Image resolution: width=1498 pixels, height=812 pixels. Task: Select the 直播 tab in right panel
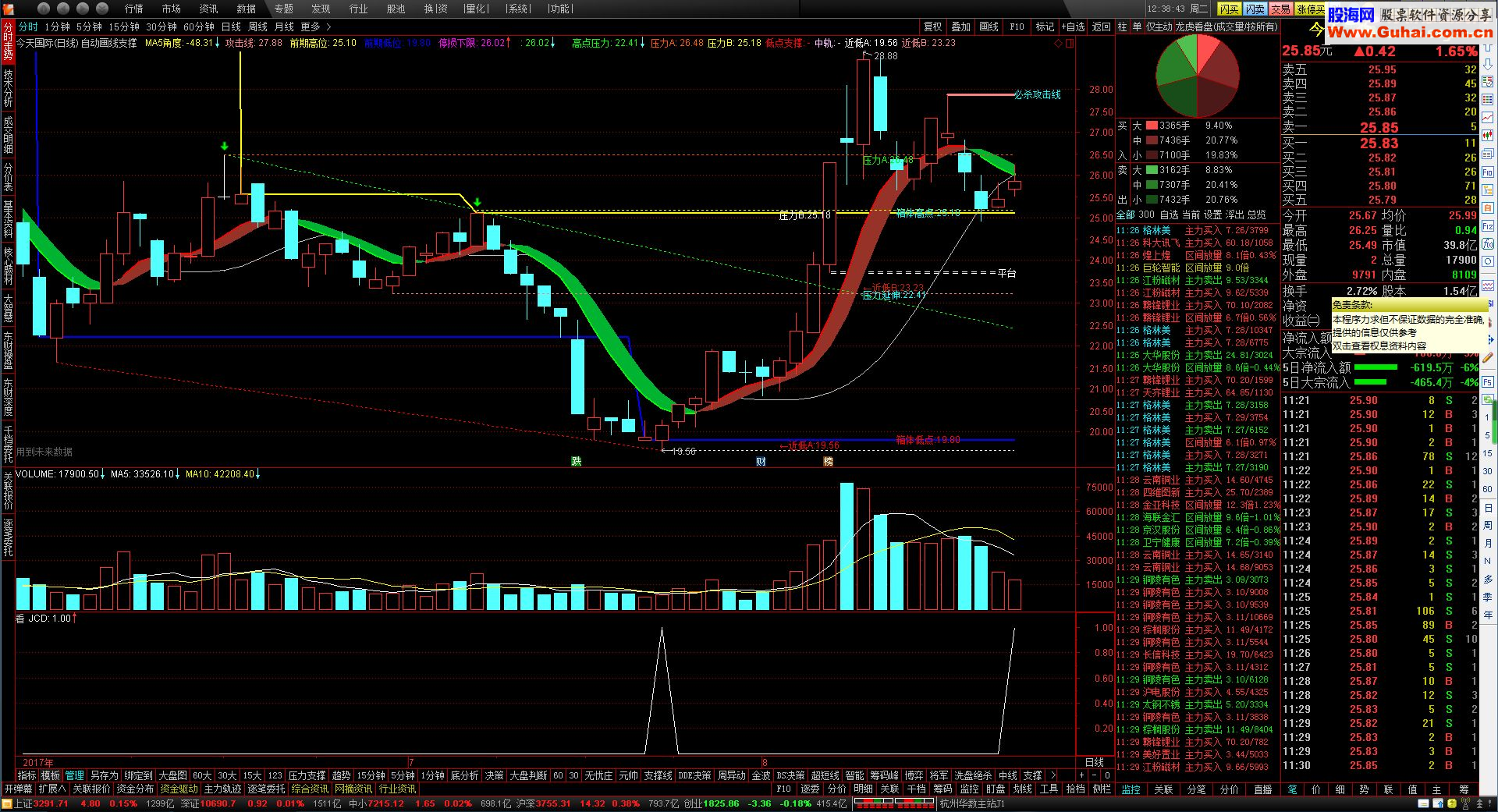[1262, 789]
